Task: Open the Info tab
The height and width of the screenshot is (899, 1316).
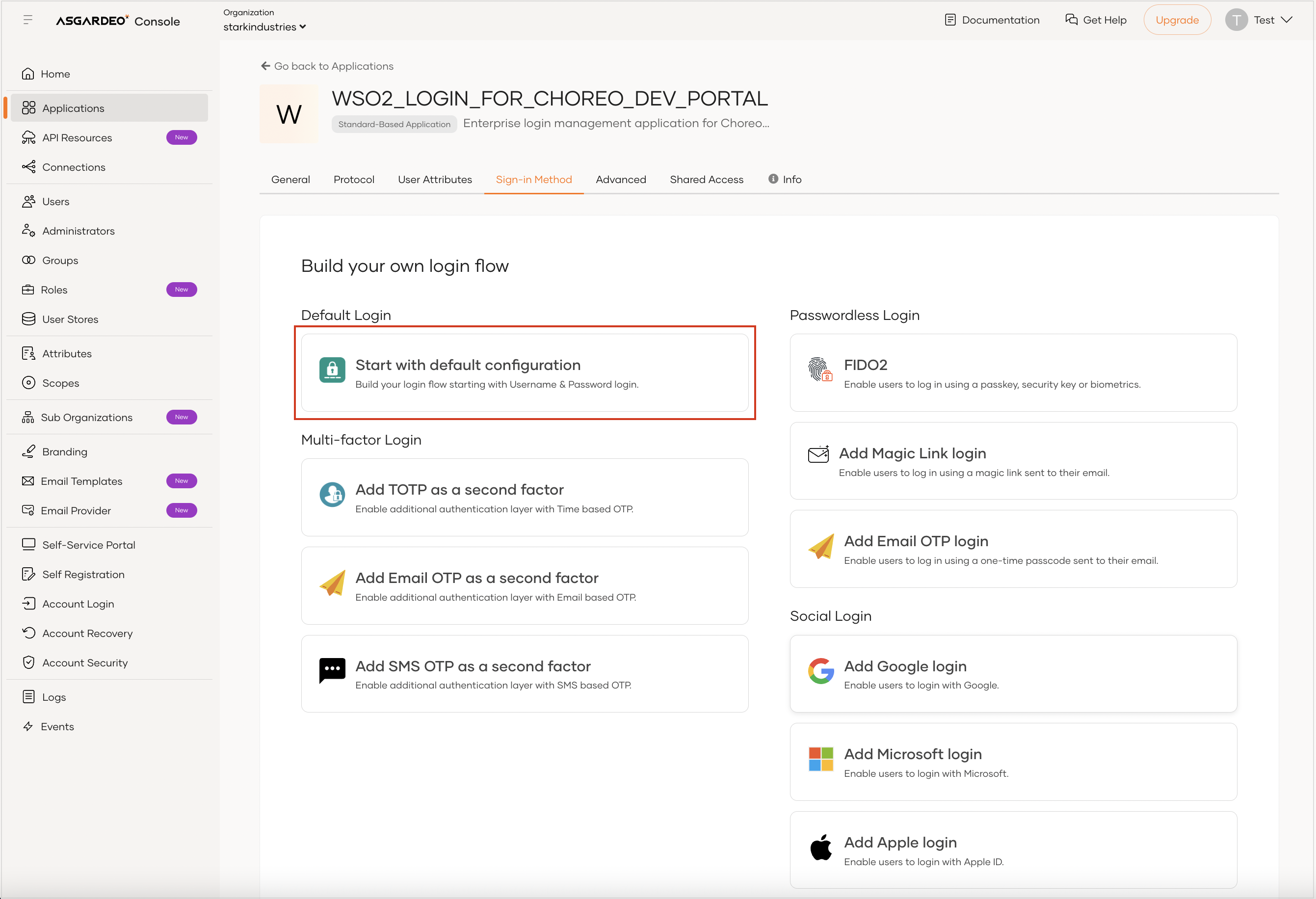Action: 785,180
